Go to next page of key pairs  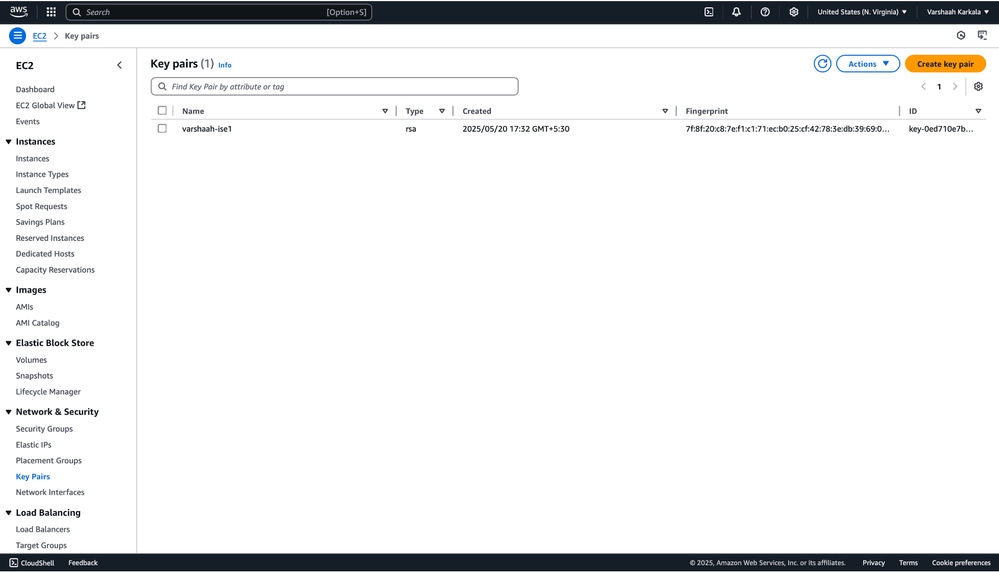[954, 87]
